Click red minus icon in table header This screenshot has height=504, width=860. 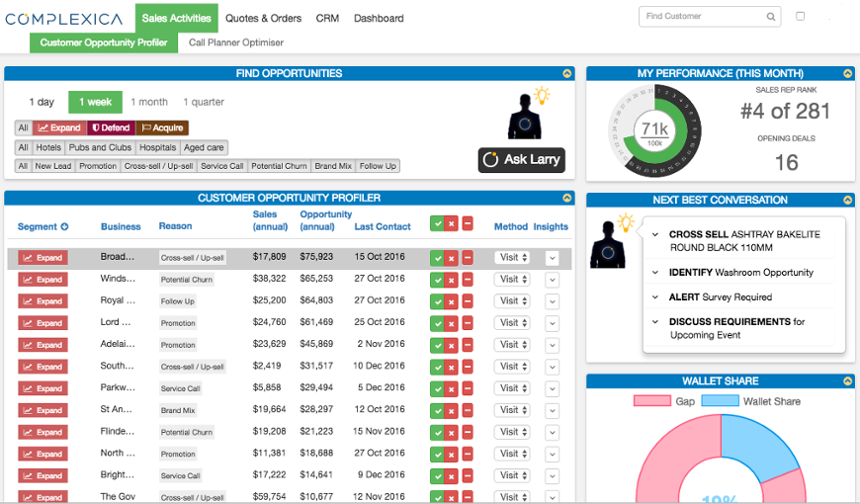pos(467,223)
